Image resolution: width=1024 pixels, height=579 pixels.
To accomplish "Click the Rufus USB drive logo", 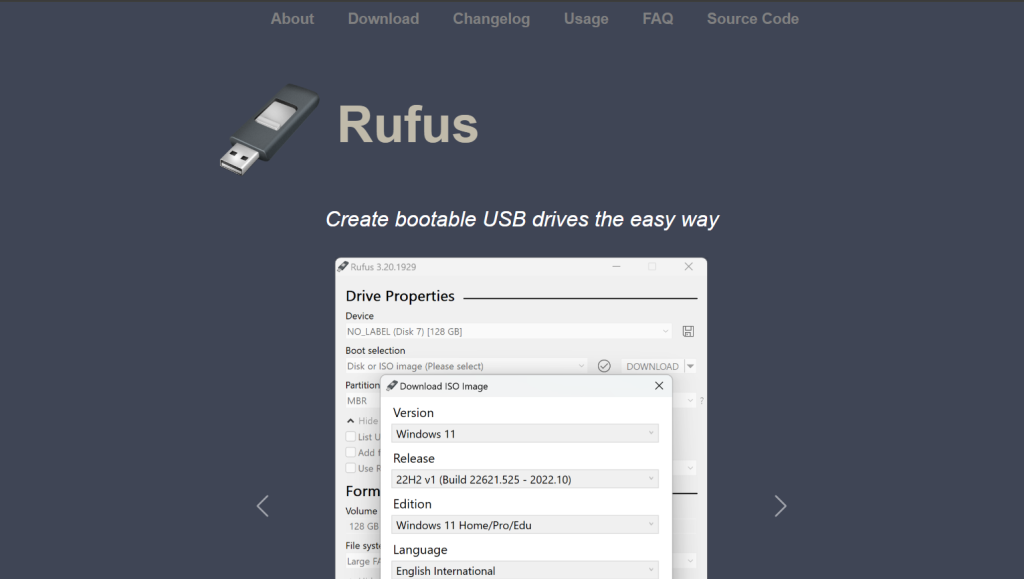I will 268,127.
